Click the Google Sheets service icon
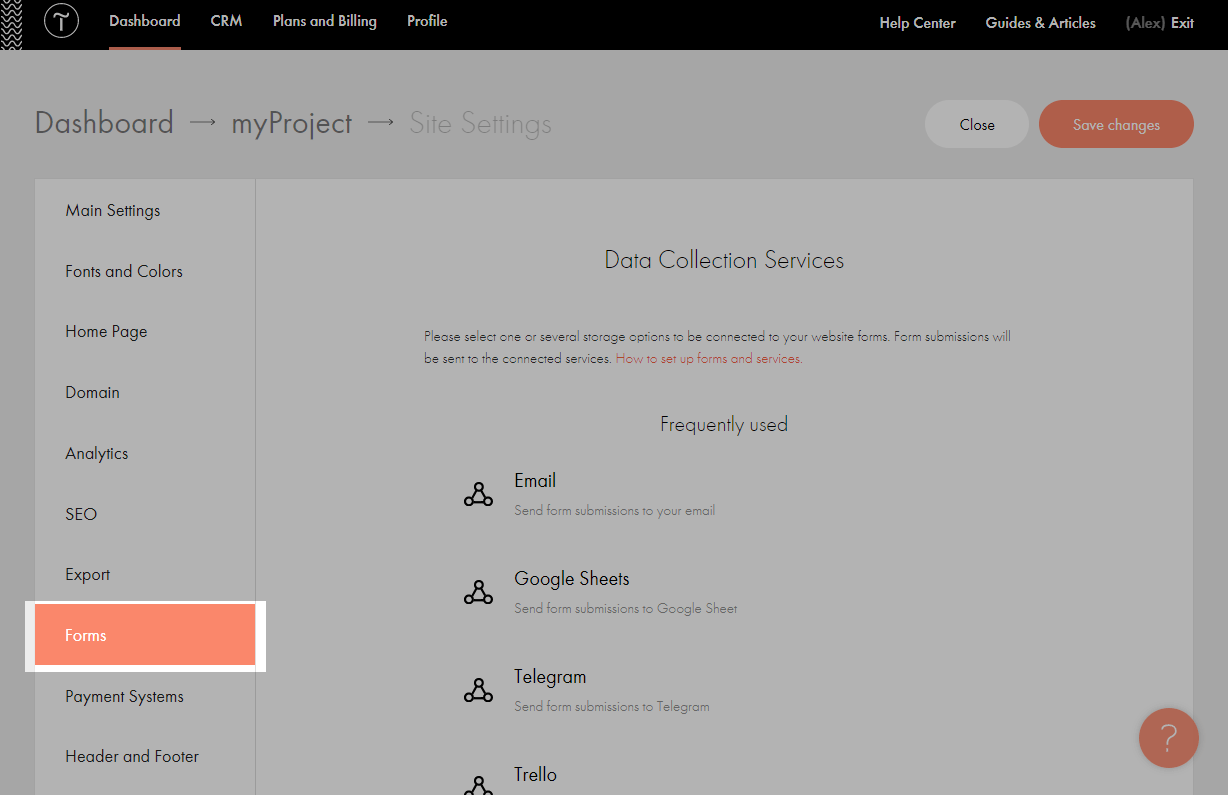The height and width of the screenshot is (795, 1228). click(478, 592)
